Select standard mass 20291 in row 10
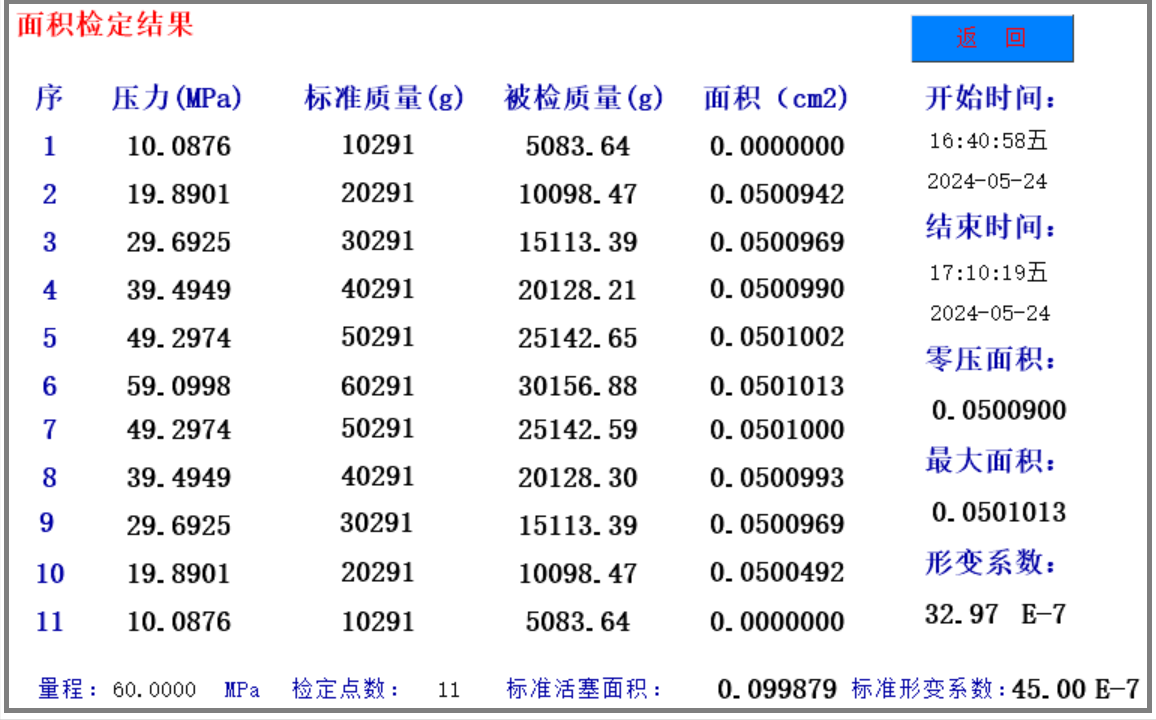This screenshot has width=1156, height=720. (377, 572)
